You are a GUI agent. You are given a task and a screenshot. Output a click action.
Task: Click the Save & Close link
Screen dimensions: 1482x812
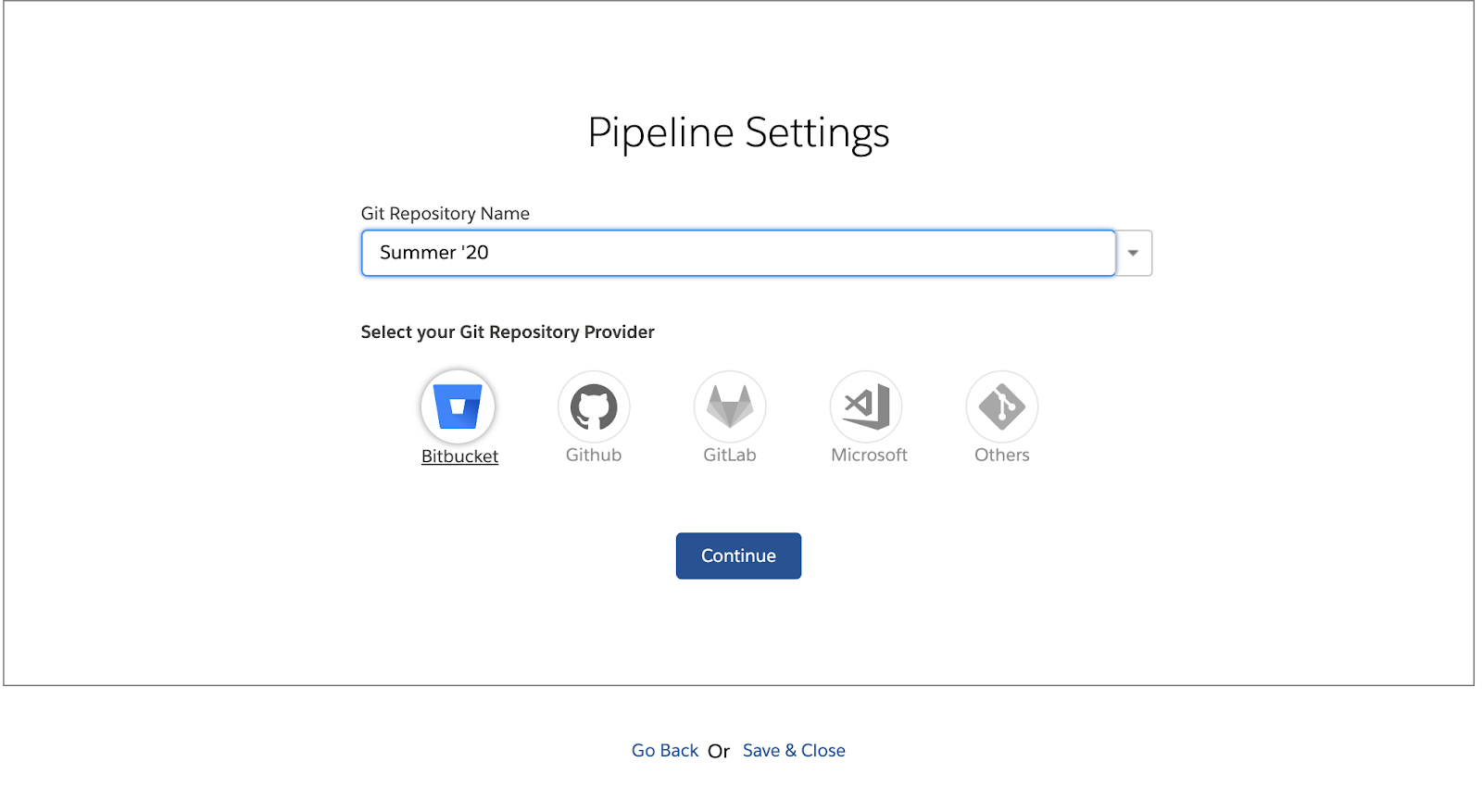tap(793, 750)
